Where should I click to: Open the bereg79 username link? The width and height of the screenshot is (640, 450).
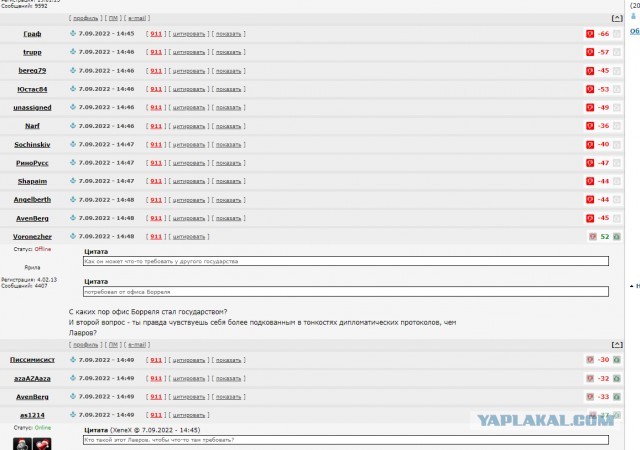(32, 71)
